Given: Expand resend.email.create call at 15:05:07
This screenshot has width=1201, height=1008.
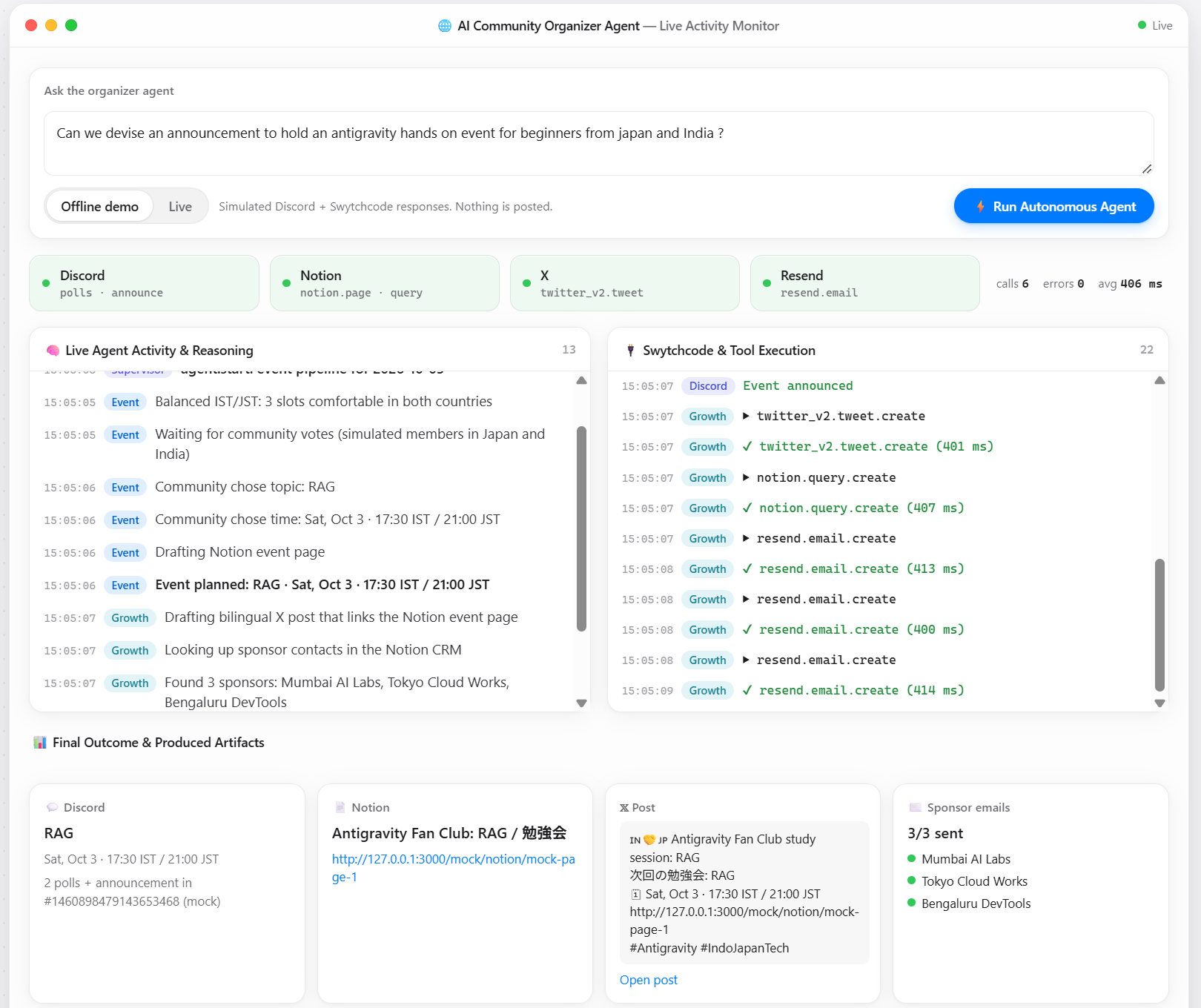Looking at the screenshot, I should click(746, 538).
